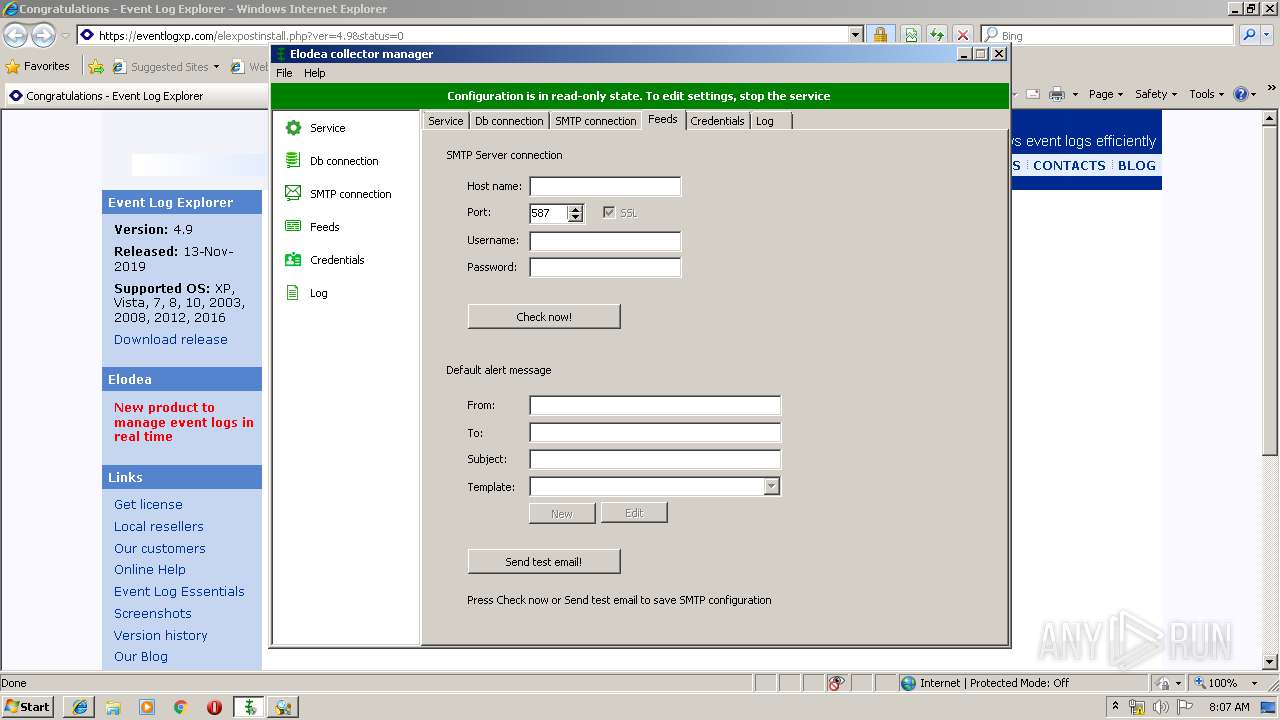Open the Help menu in collector manager

coord(315,73)
